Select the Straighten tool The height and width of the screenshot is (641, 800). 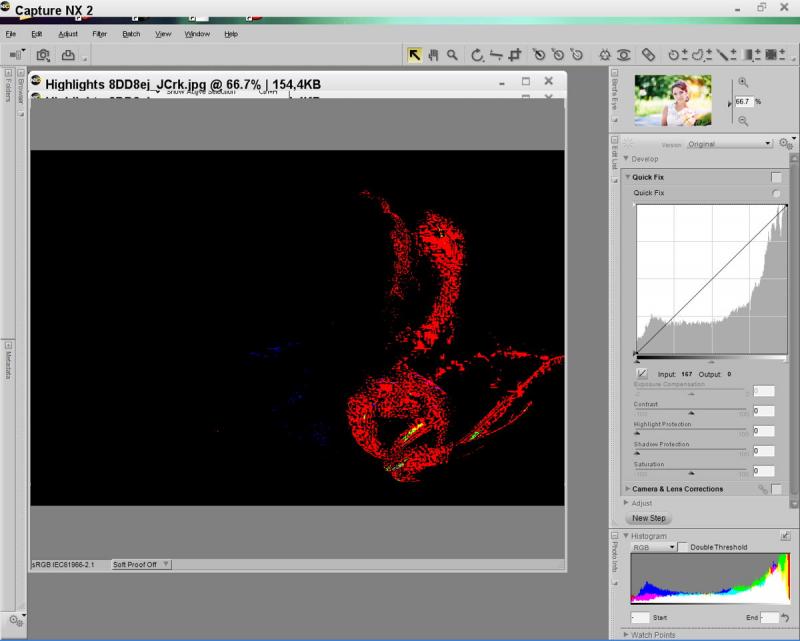(x=495, y=55)
